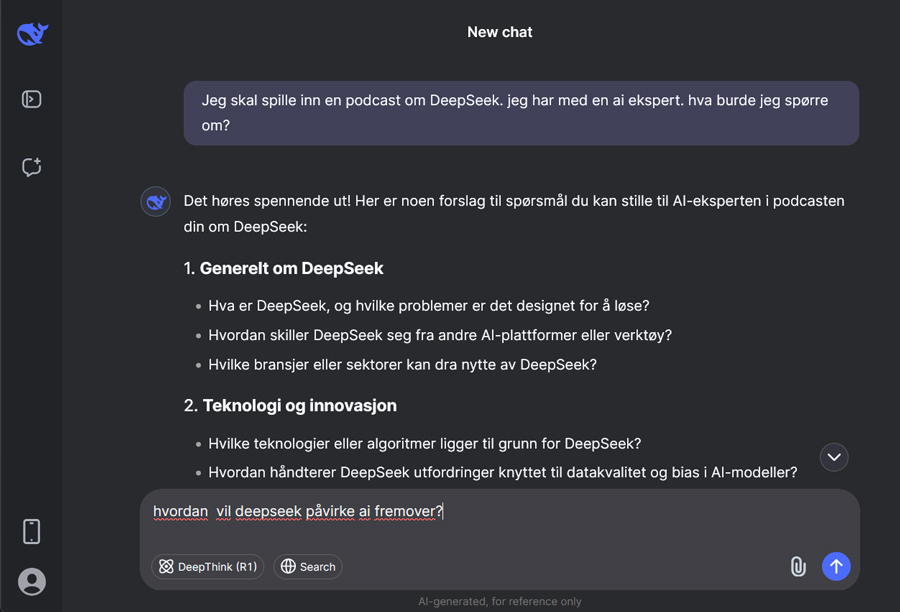
Task: Open the sidebar panel toggle icon
Action: [32, 99]
